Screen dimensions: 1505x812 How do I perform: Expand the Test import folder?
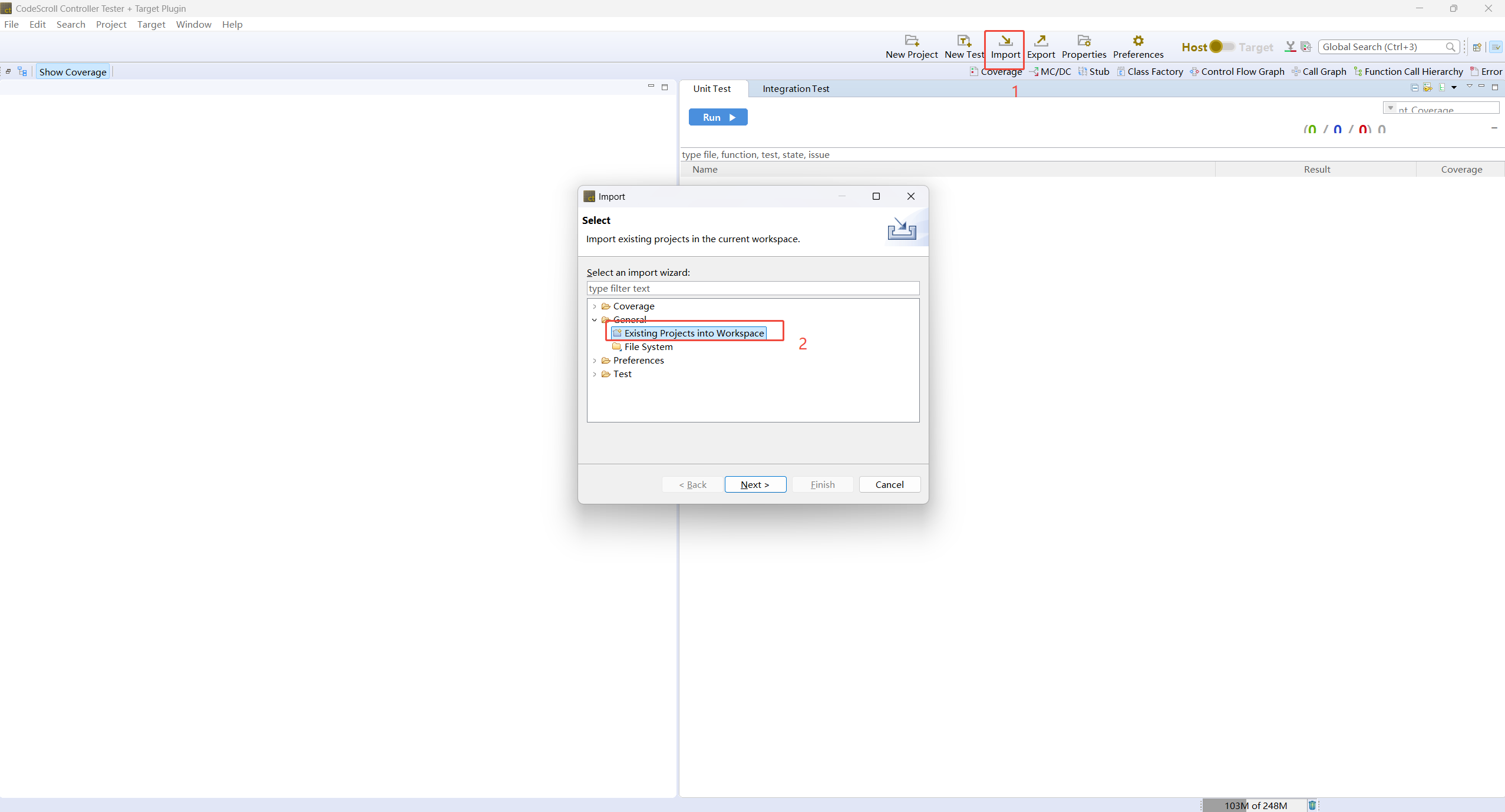(595, 374)
